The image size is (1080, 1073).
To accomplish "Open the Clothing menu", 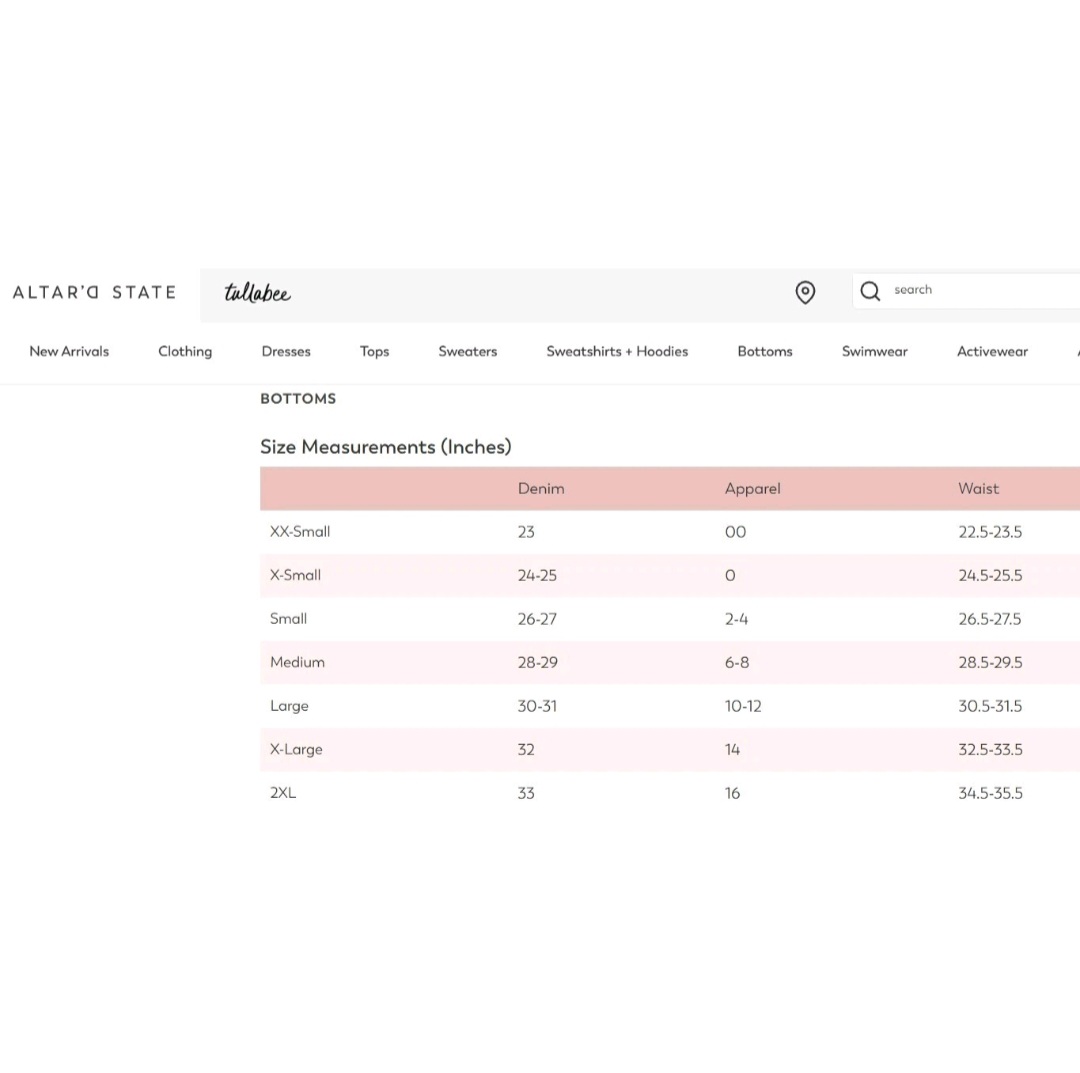I will (x=185, y=351).
